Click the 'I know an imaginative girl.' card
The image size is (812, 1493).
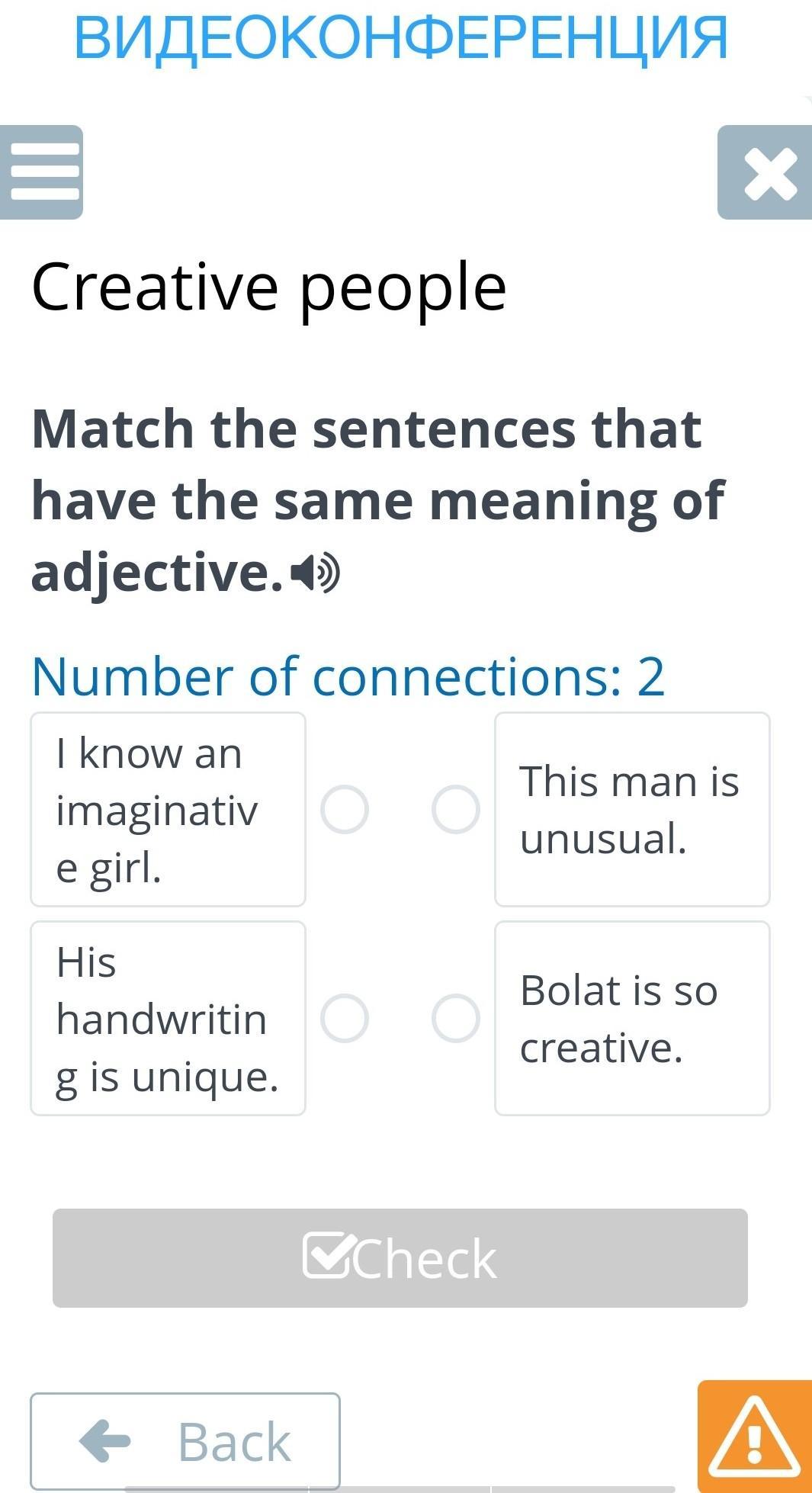coord(168,809)
